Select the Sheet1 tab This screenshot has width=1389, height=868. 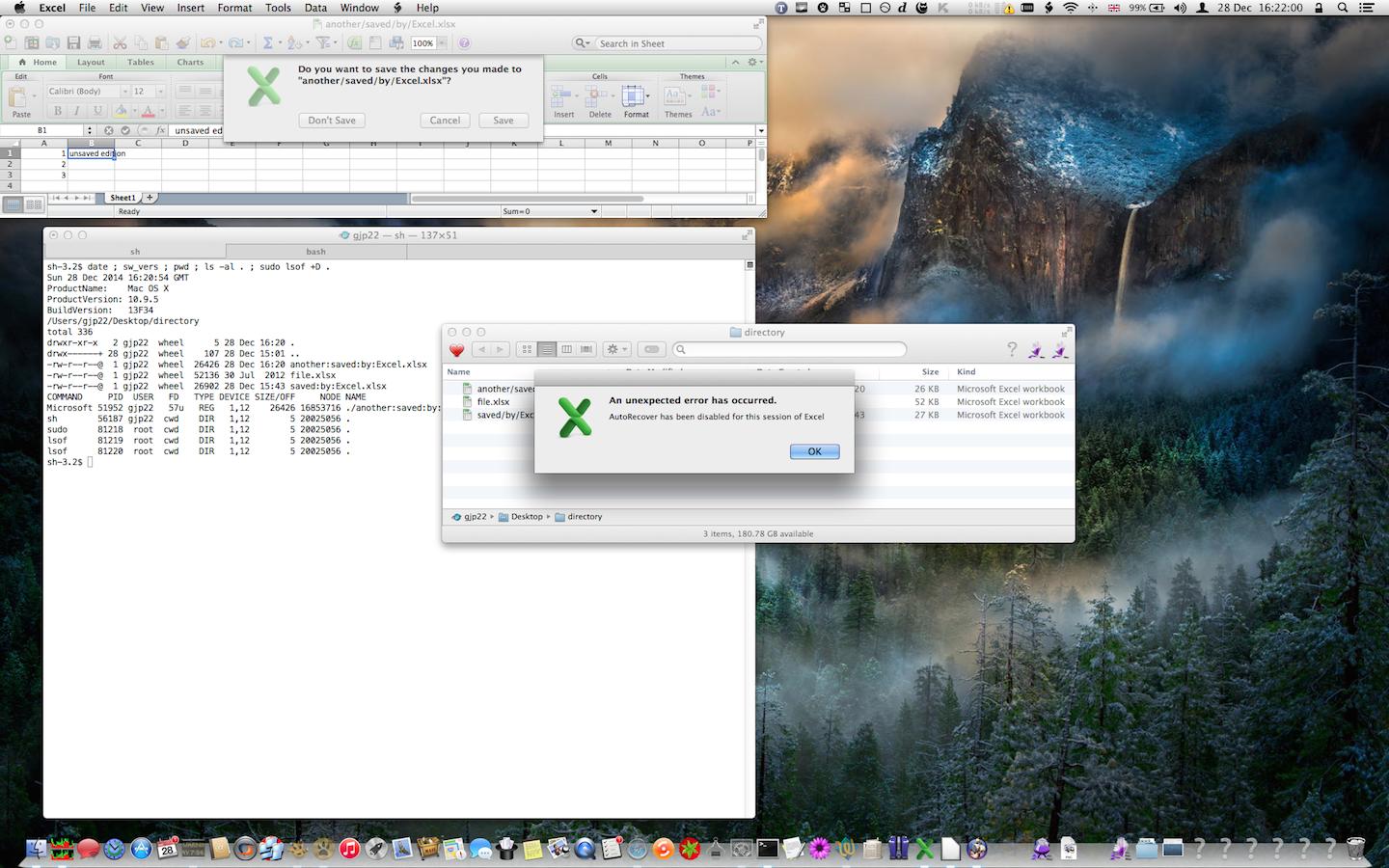coord(123,197)
